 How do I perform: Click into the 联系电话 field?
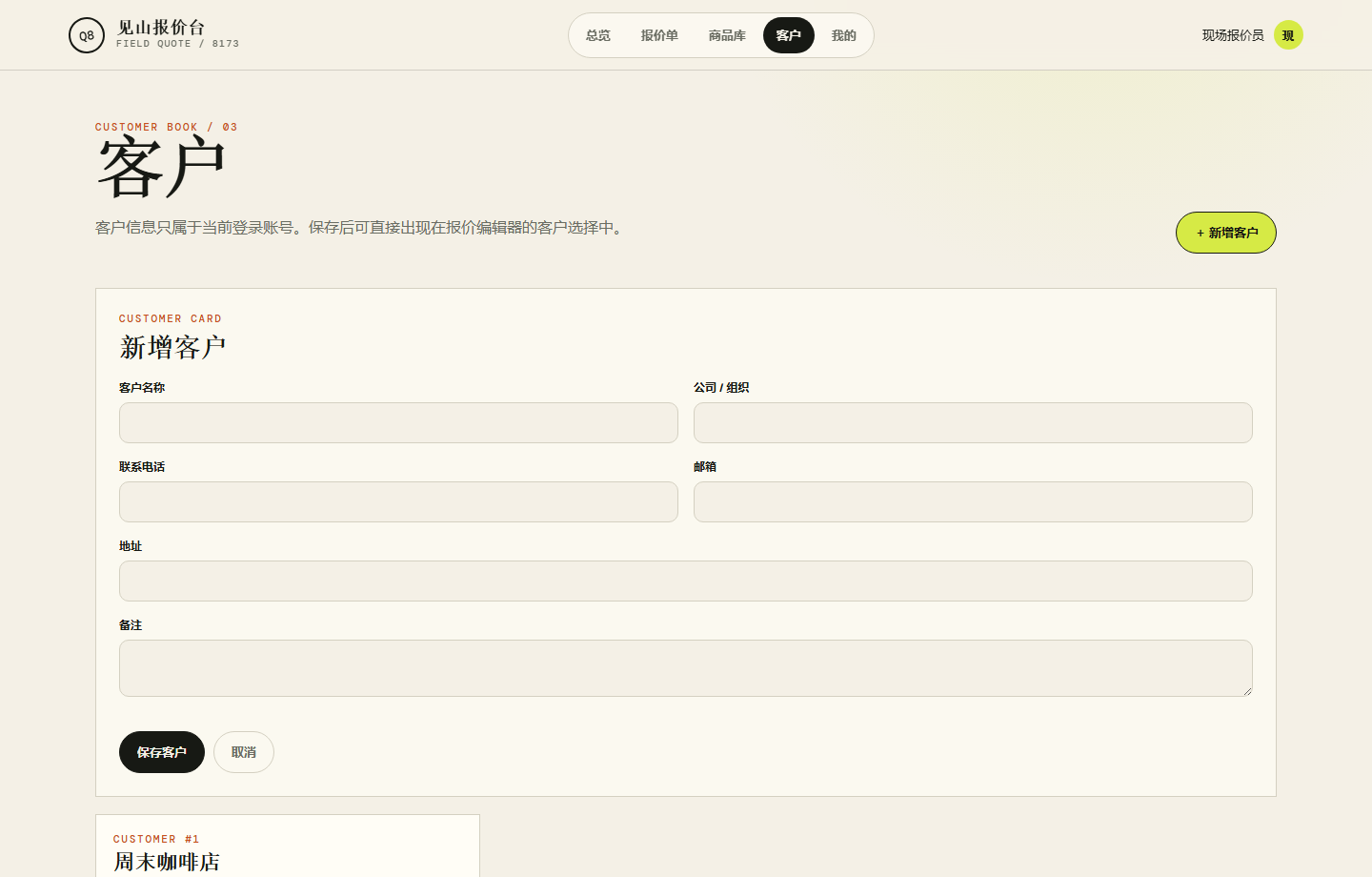pos(398,501)
